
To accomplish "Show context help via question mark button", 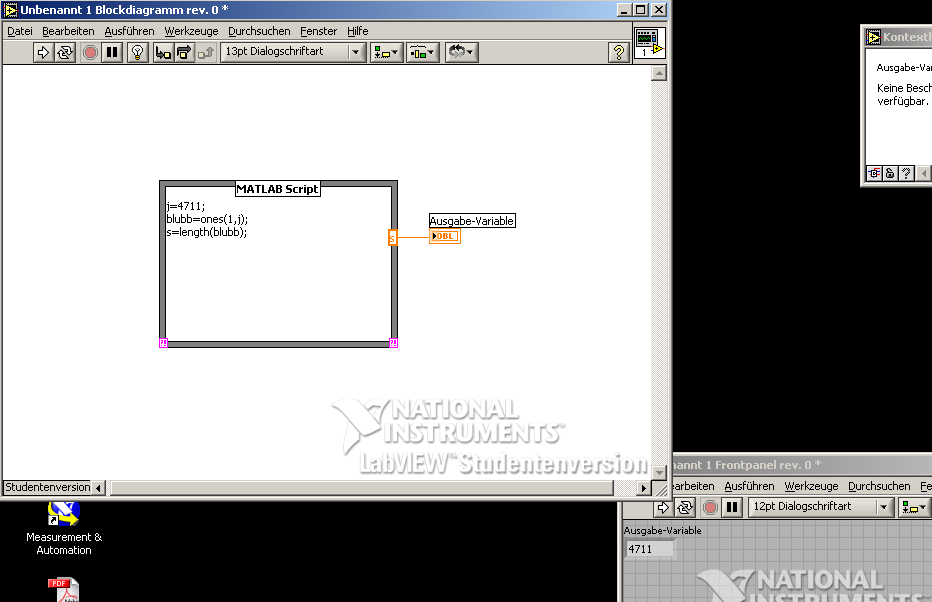I will tap(619, 52).
